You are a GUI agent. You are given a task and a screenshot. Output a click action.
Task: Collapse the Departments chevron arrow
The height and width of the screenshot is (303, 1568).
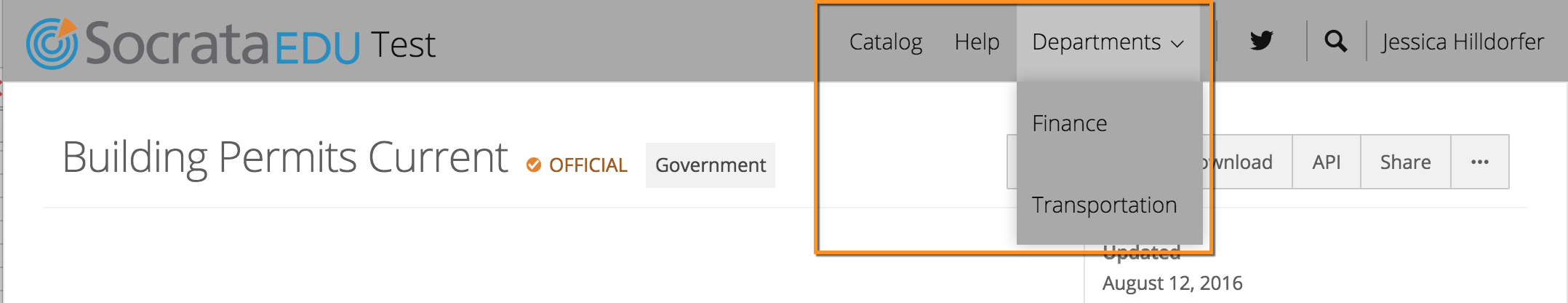[x=1177, y=44]
